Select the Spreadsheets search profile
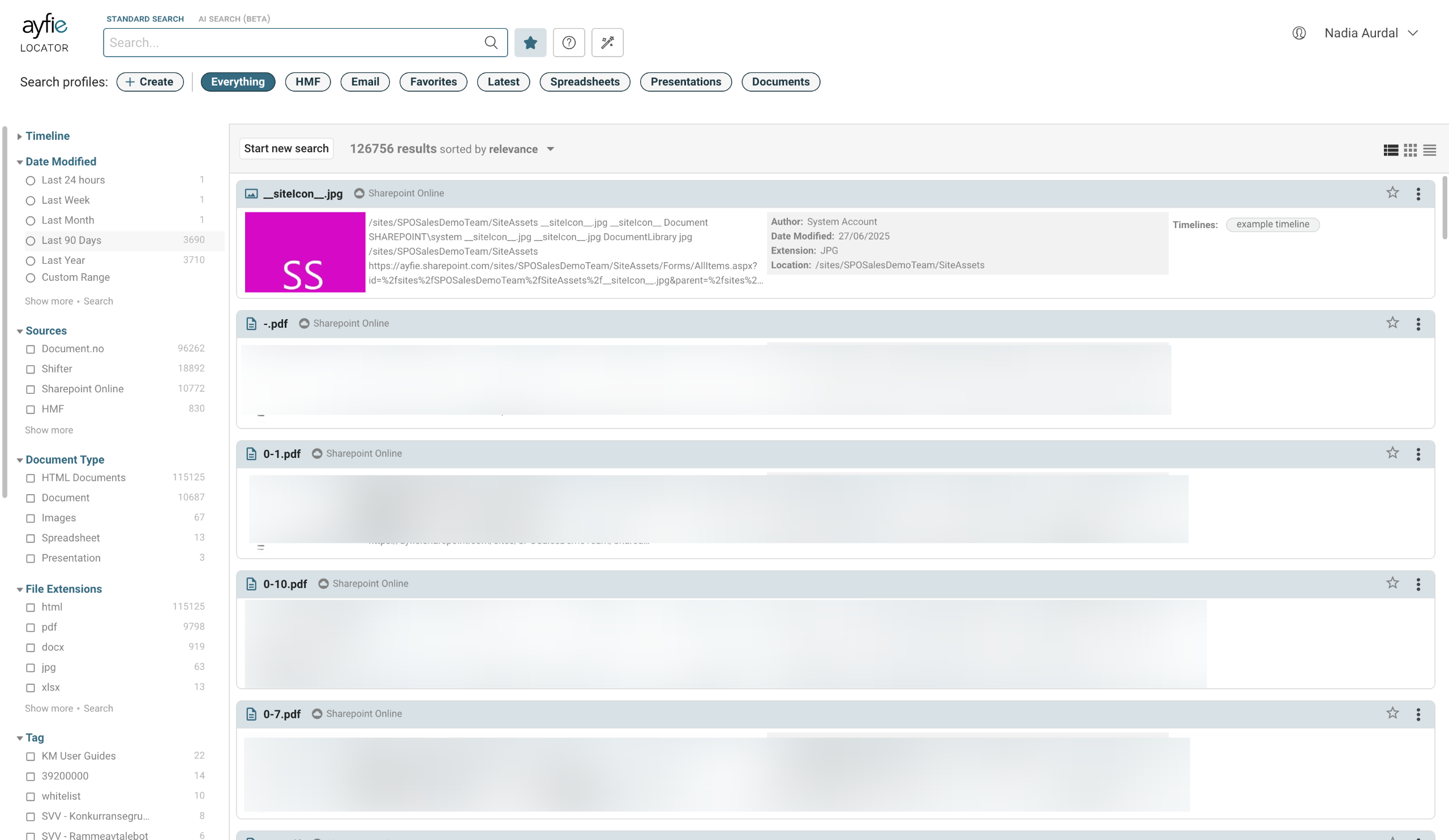1449x840 pixels. click(584, 82)
